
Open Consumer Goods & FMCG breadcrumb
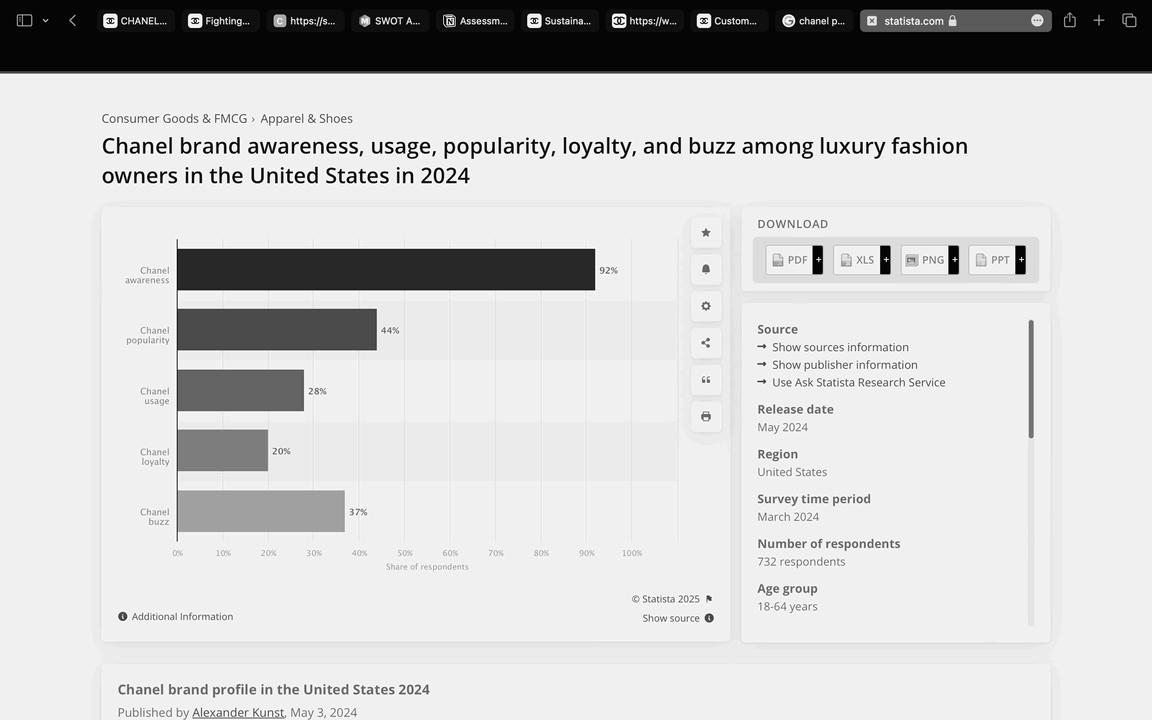(x=174, y=118)
